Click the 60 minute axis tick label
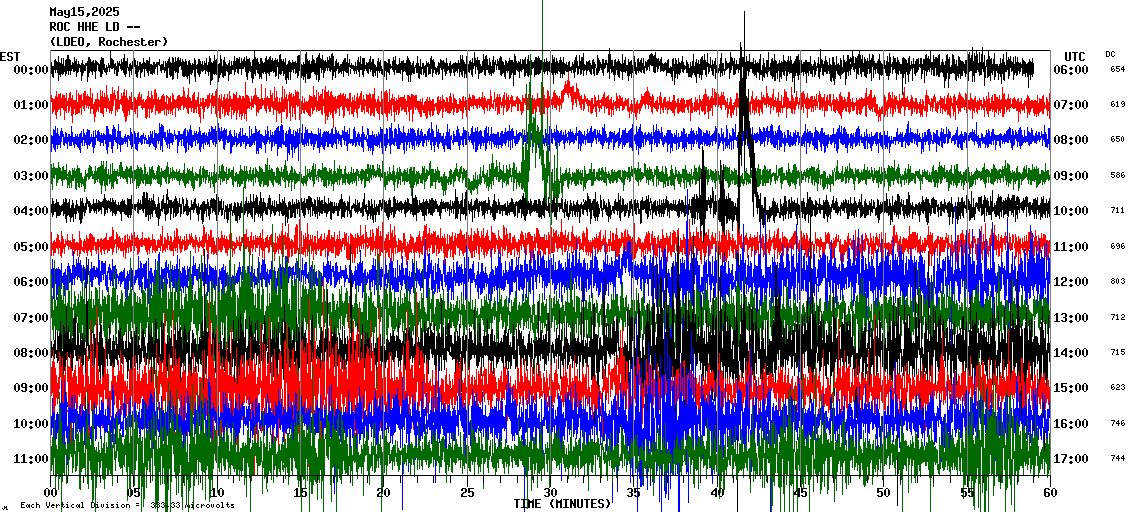This screenshot has height=519, width=1130. coord(1050,493)
